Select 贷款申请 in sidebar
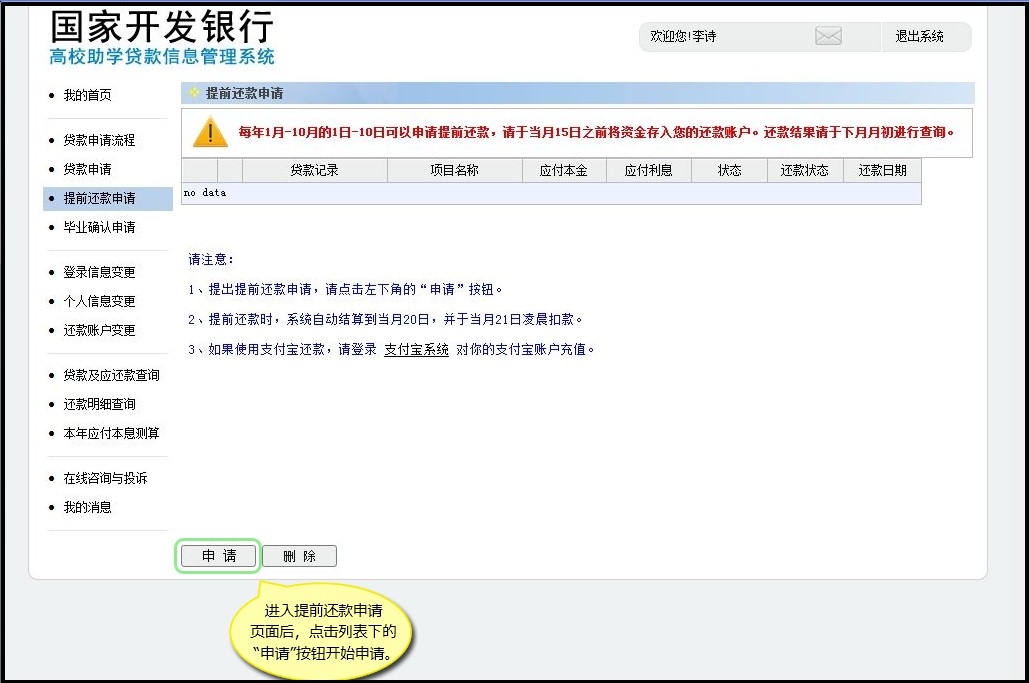1029x683 pixels. [x=88, y=169]
